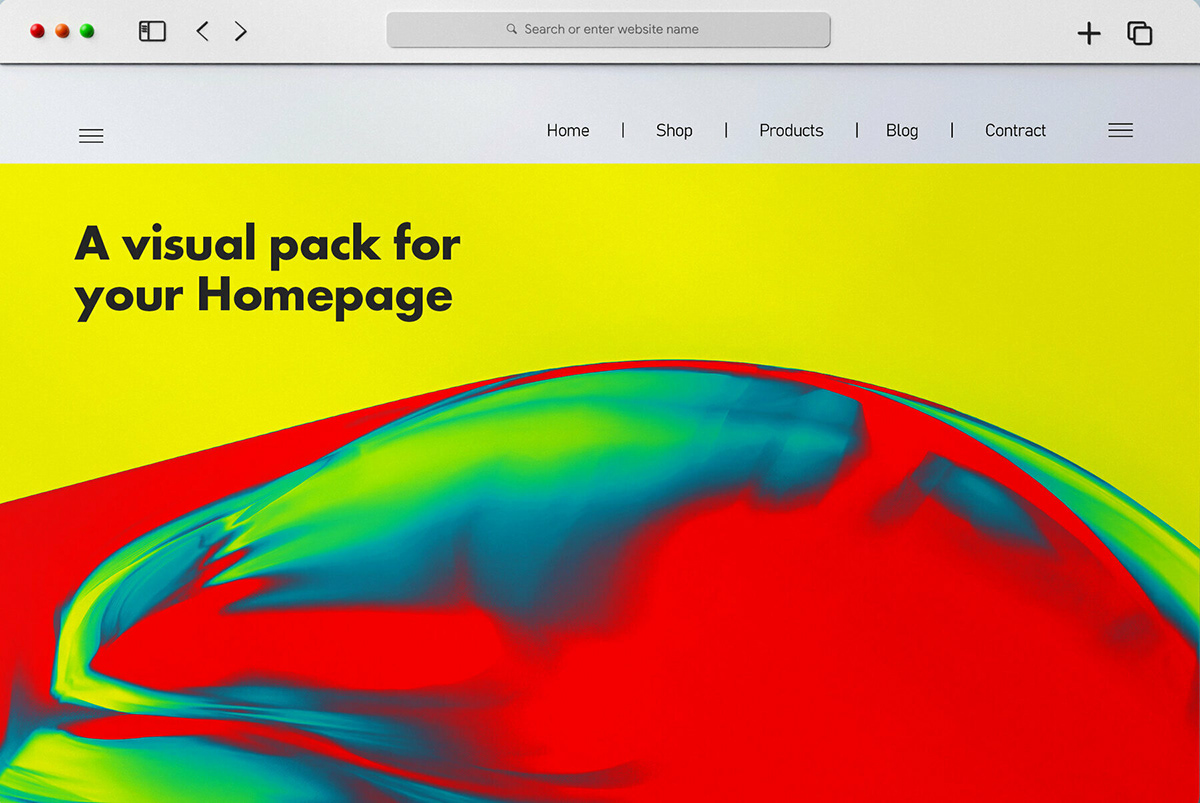
Task: Go forward with the right arrow
Action: (241, 31)
